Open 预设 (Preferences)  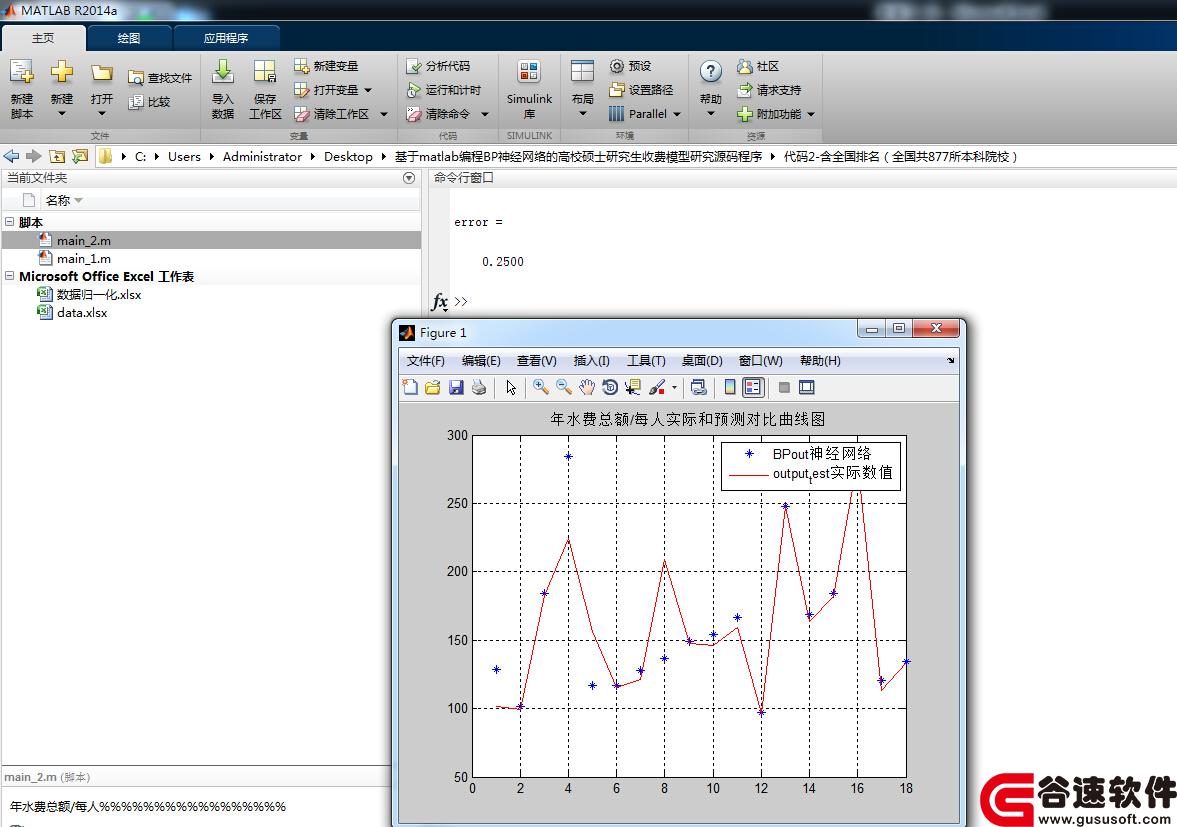631,66
